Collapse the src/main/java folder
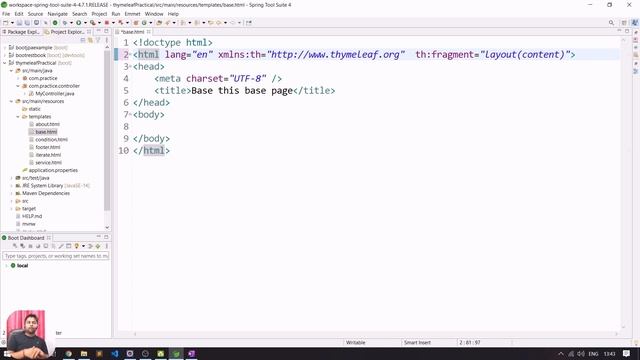 11,71
